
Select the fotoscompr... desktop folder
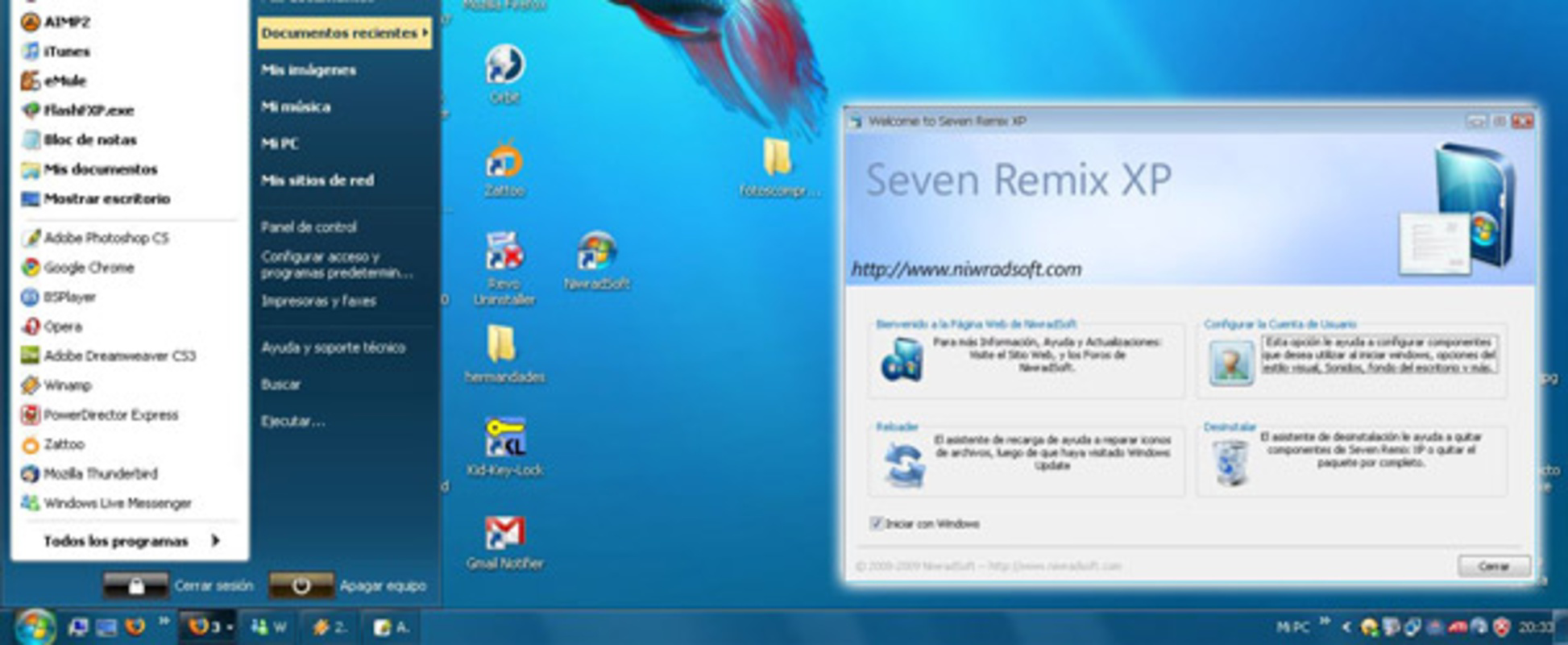778,168
